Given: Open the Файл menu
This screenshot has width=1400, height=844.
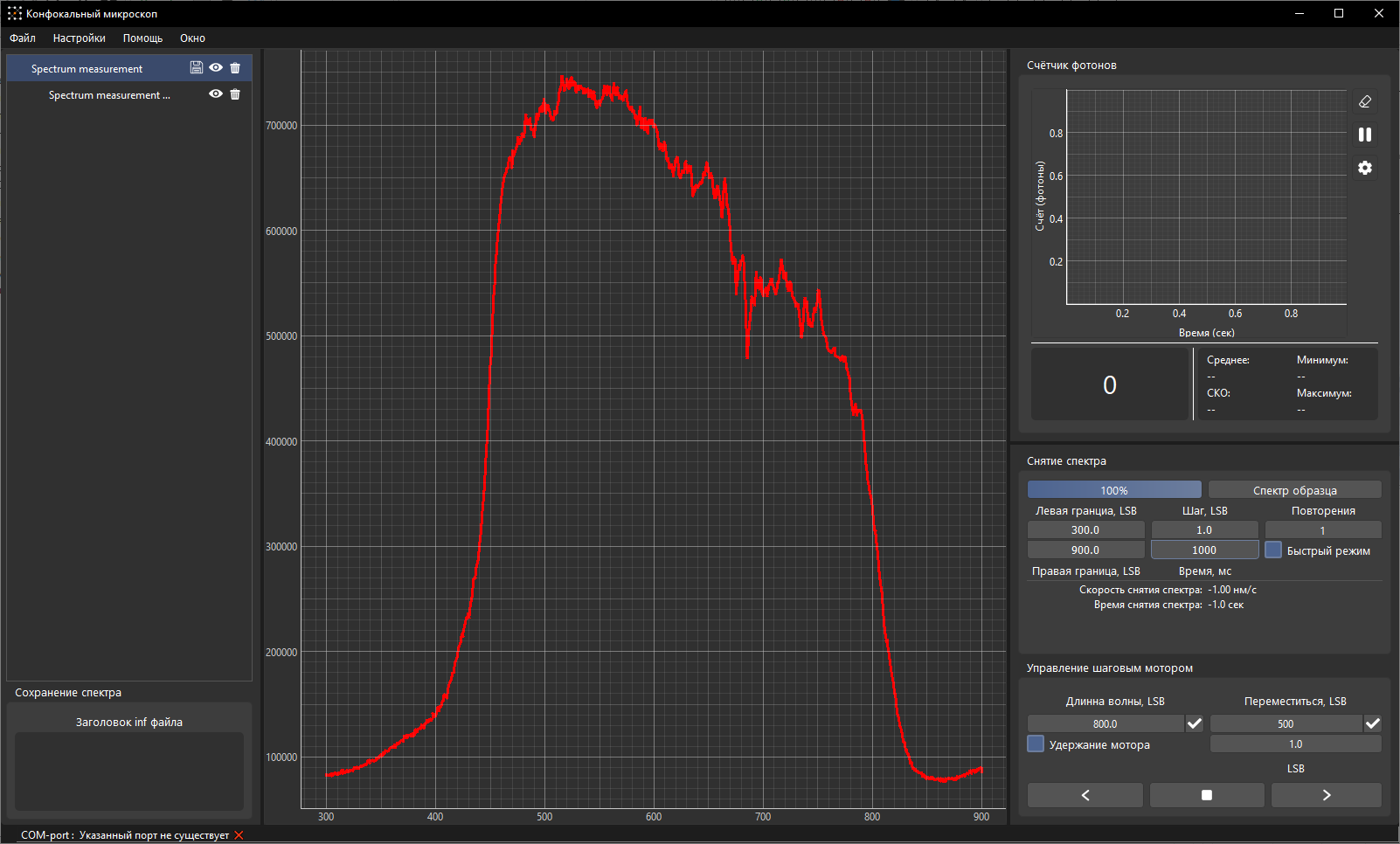Looking at the screenshot, I should point(23,38).
